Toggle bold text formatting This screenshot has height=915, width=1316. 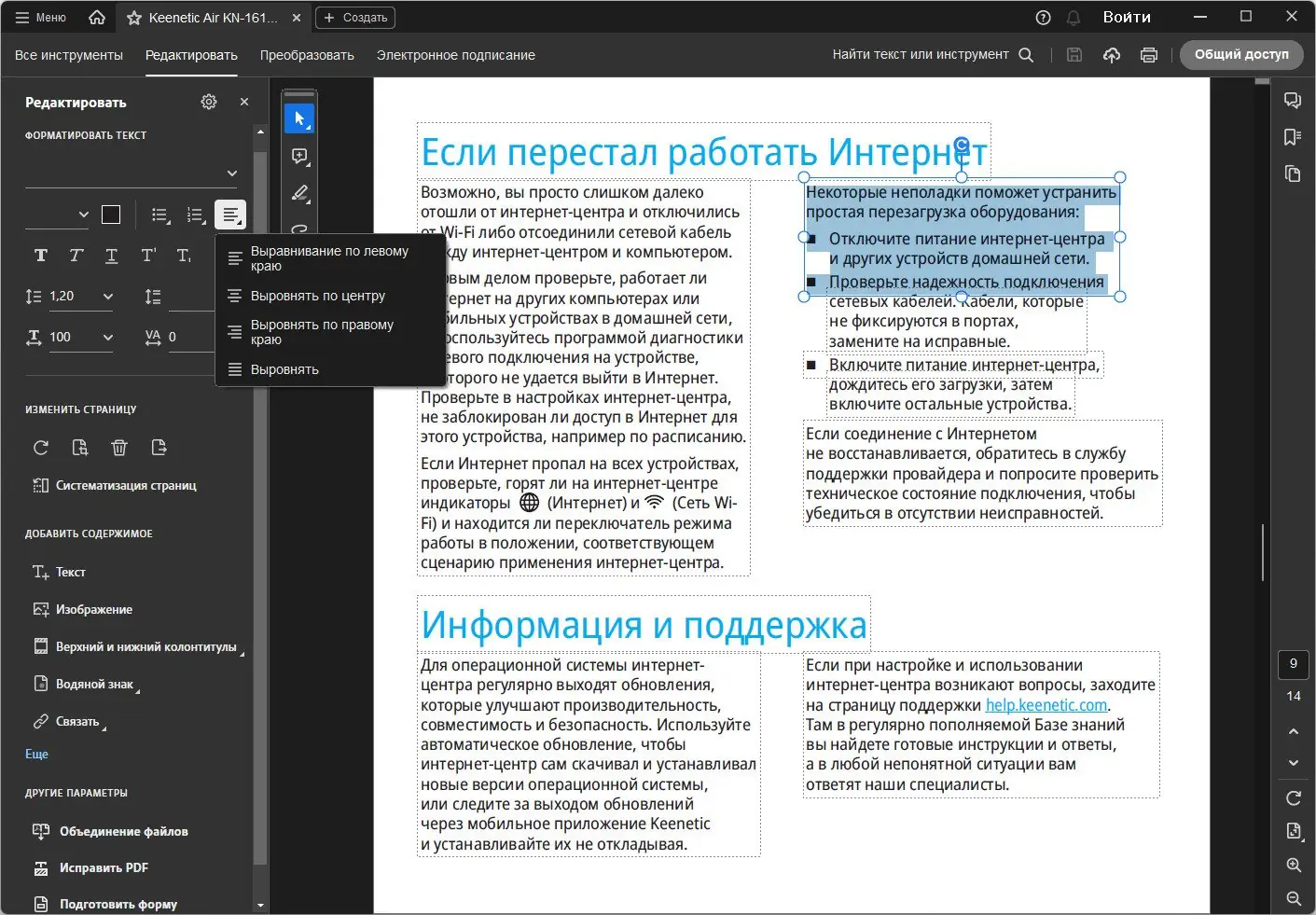(x=40, y=255)
